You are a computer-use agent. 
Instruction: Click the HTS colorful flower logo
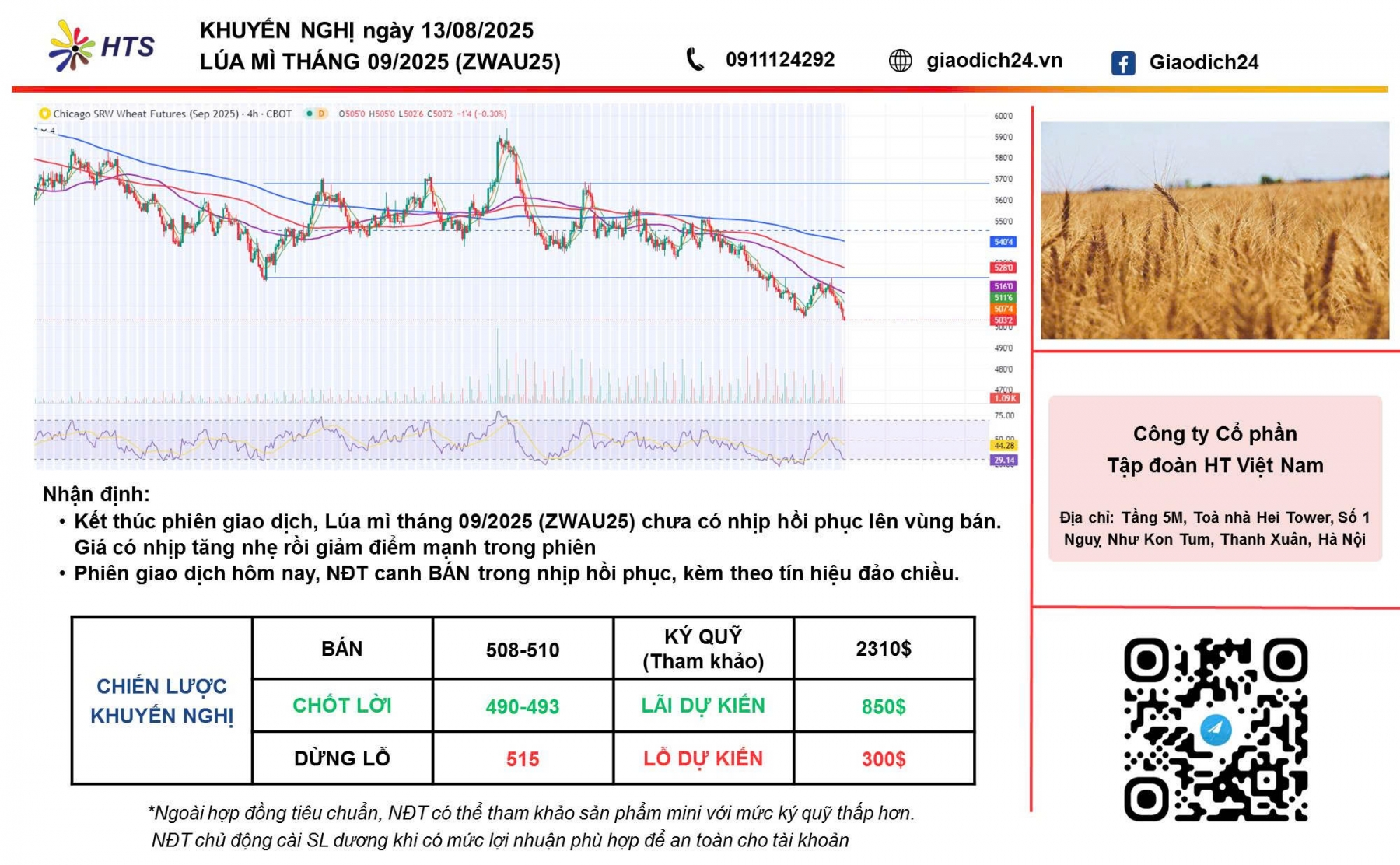coord(72,47)
